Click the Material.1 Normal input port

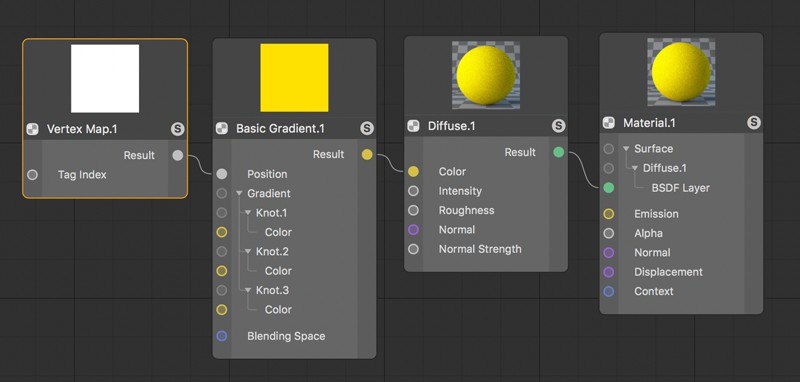click(x=609, y=252)
